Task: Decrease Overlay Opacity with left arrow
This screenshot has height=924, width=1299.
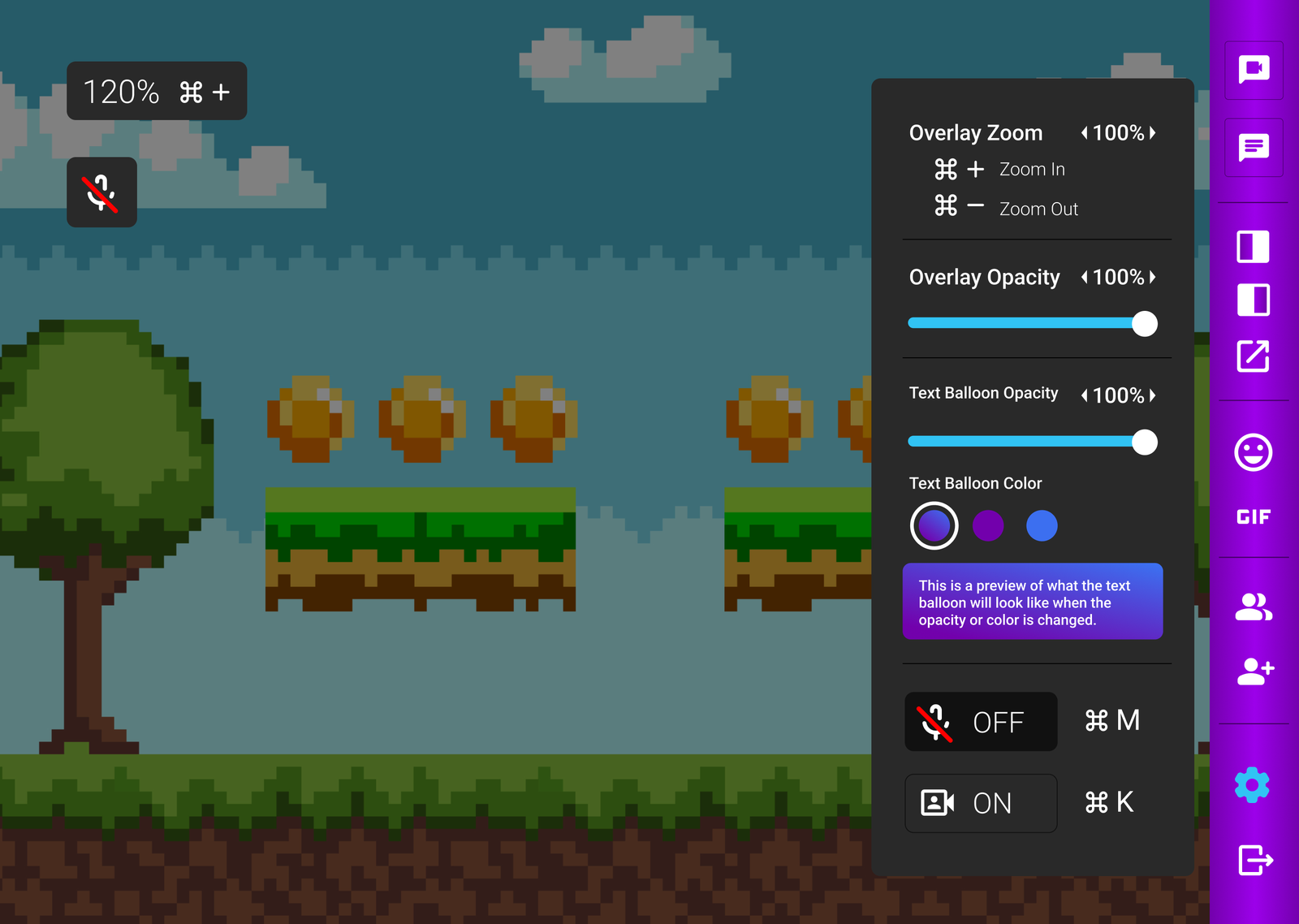Action: click(1084, 278)
